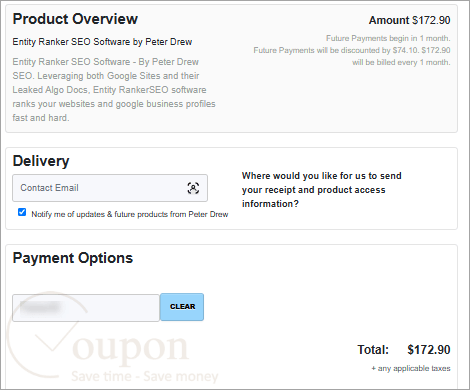The image size is (470, 390).
Task: Click the CLEAR coupon button
Action: point(182,307)
